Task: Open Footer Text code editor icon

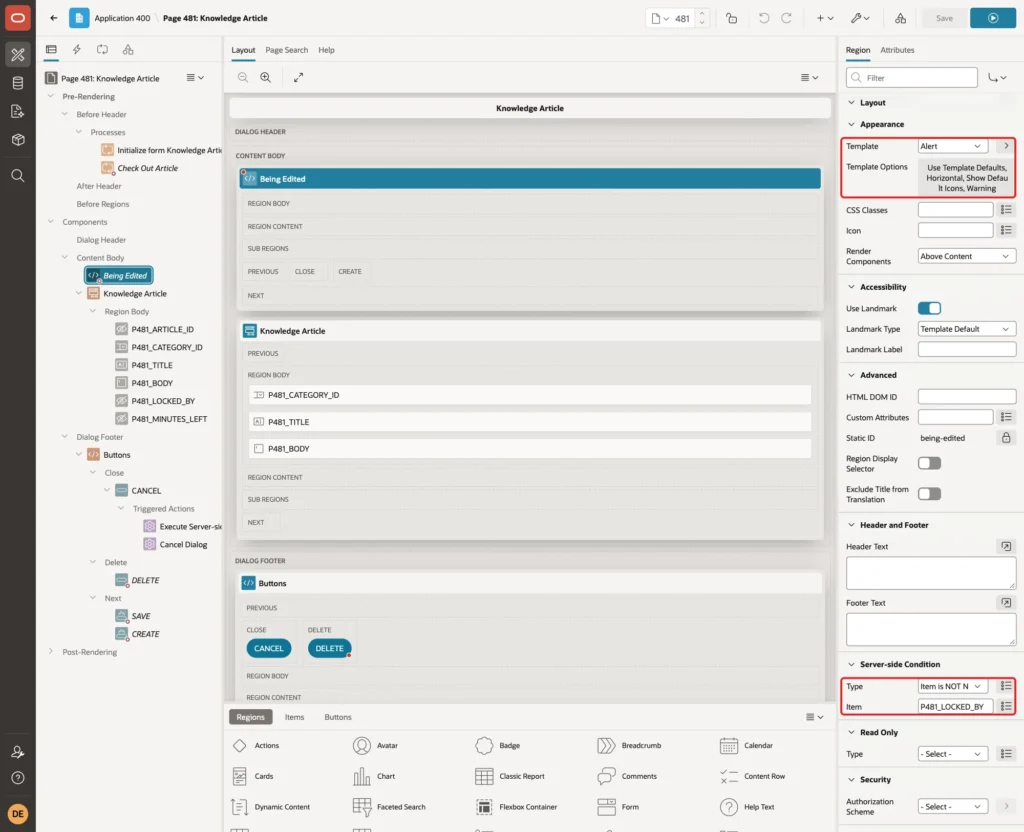Action: click(x=1006, y=603)
